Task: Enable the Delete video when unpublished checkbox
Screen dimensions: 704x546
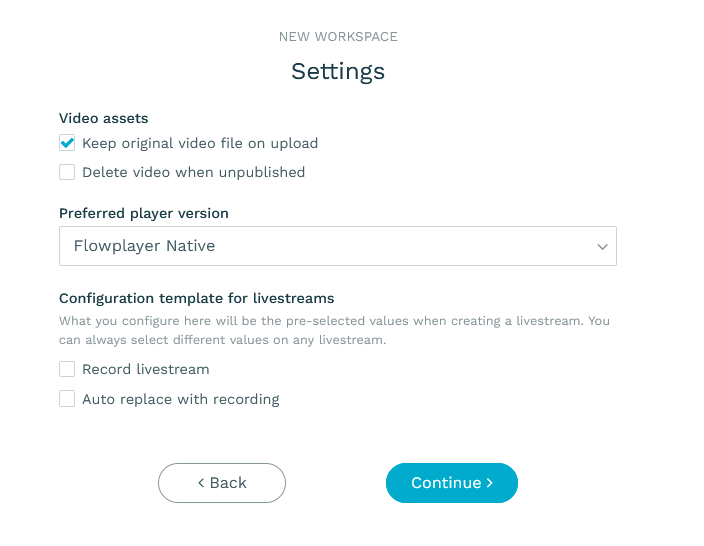Action: pos(67,172)
